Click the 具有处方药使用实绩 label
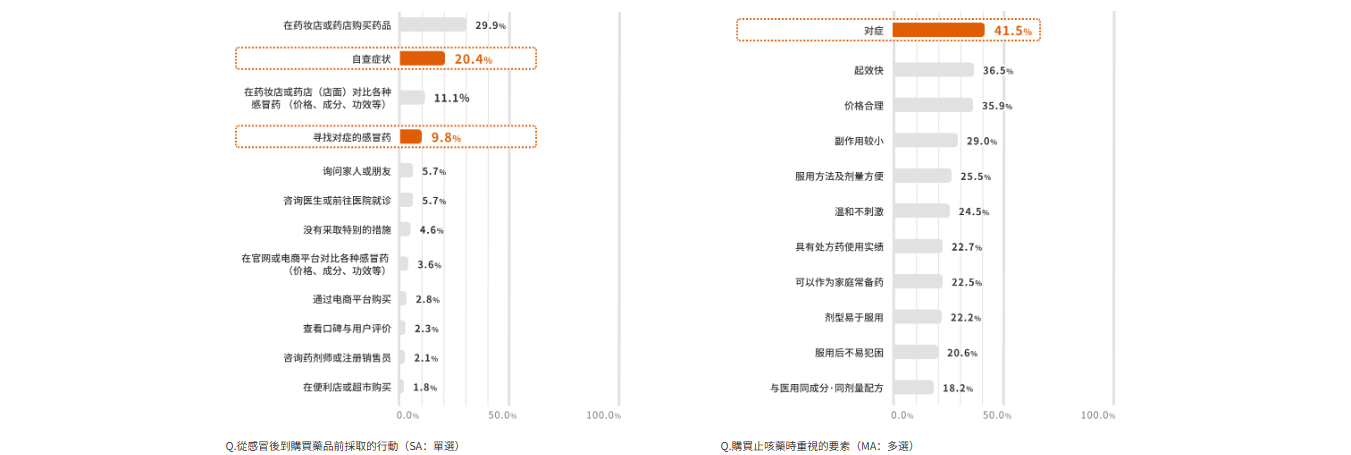 pyautogui.click(x=839, y=247)
